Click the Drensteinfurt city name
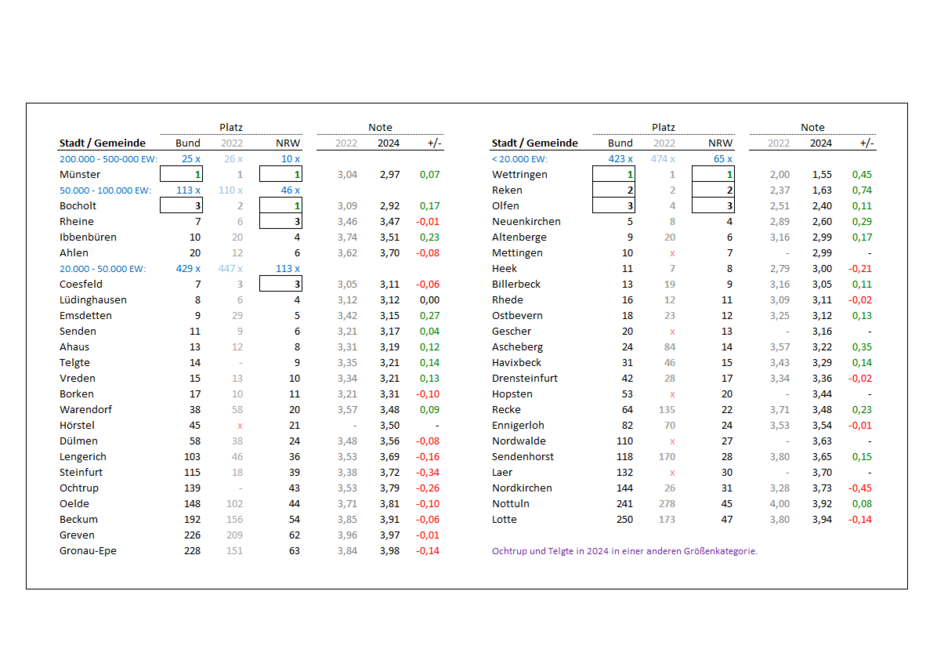 [525, 379]
